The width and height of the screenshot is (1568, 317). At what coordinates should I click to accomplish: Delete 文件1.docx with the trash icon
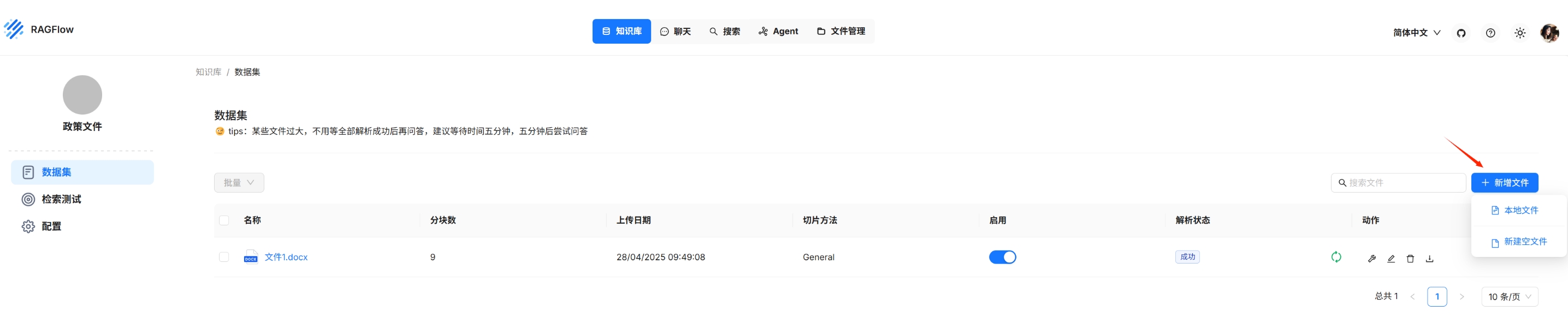(x=1410, y=259)
